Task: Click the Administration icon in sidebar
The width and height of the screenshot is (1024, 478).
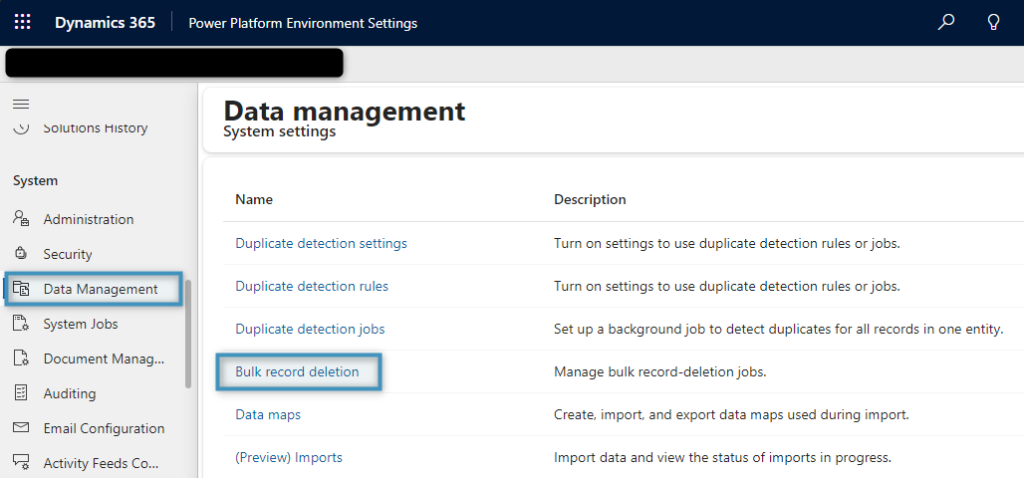Action: (x=22, y=219)
